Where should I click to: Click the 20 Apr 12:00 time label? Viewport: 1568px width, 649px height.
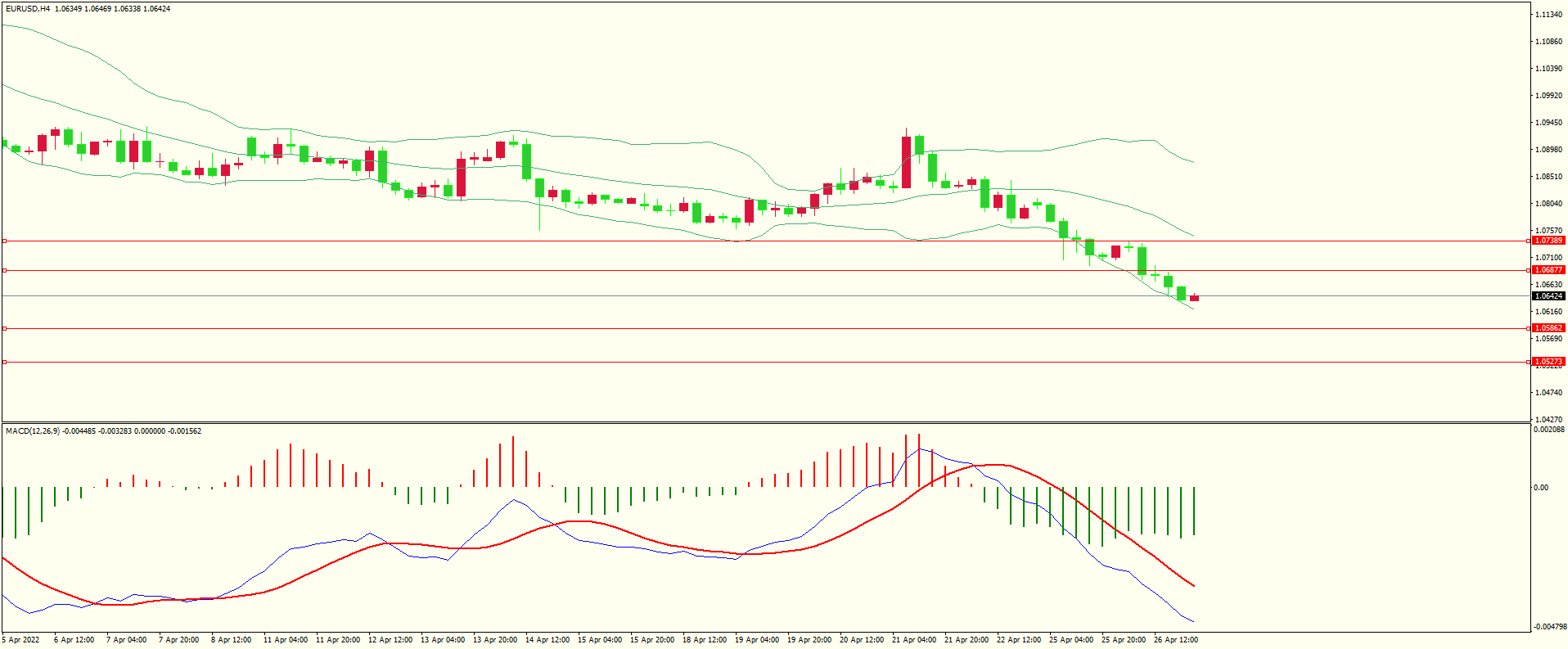861,640
